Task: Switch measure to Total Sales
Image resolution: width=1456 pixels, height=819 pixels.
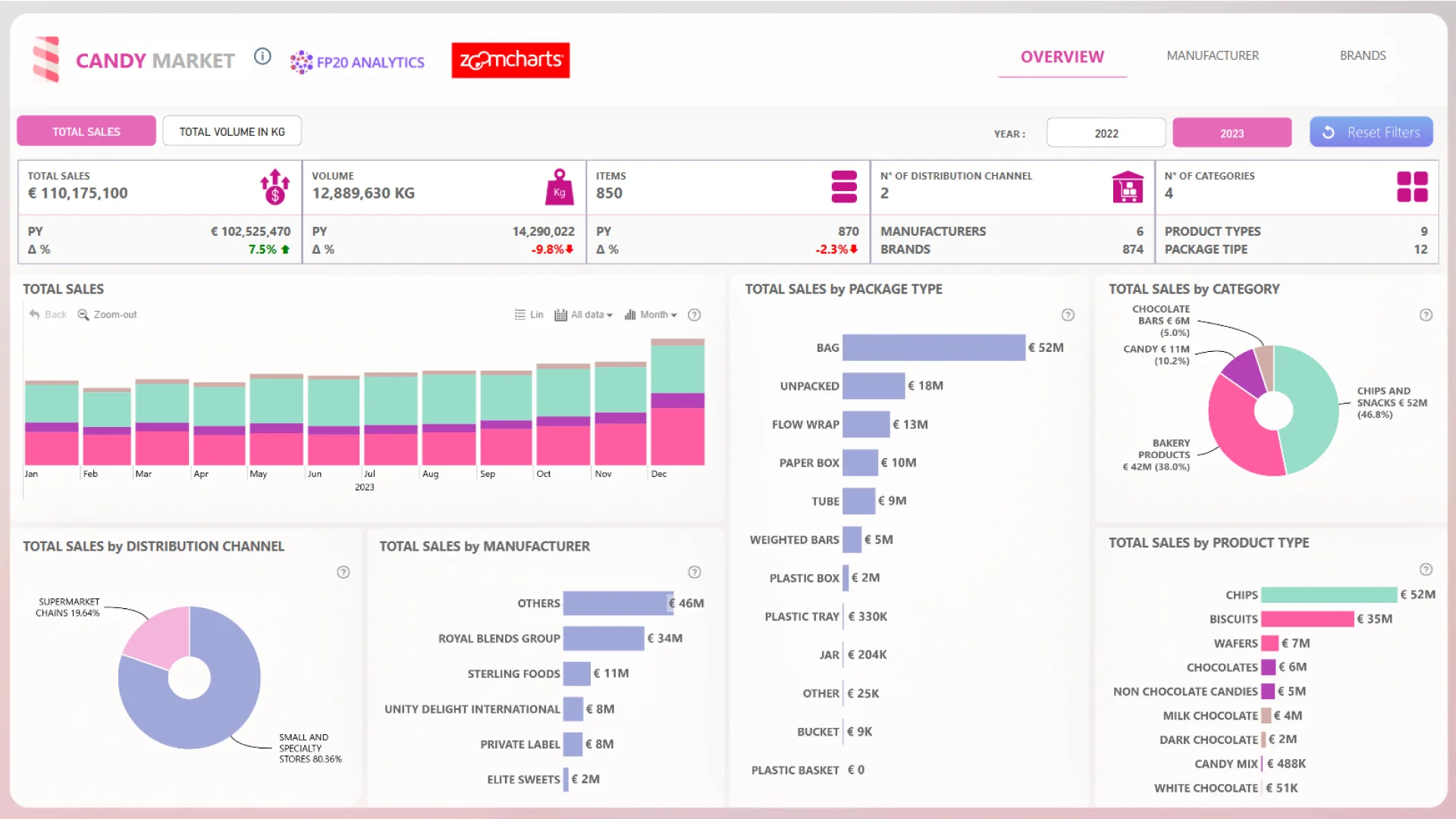Action: [x=86, y=131]
